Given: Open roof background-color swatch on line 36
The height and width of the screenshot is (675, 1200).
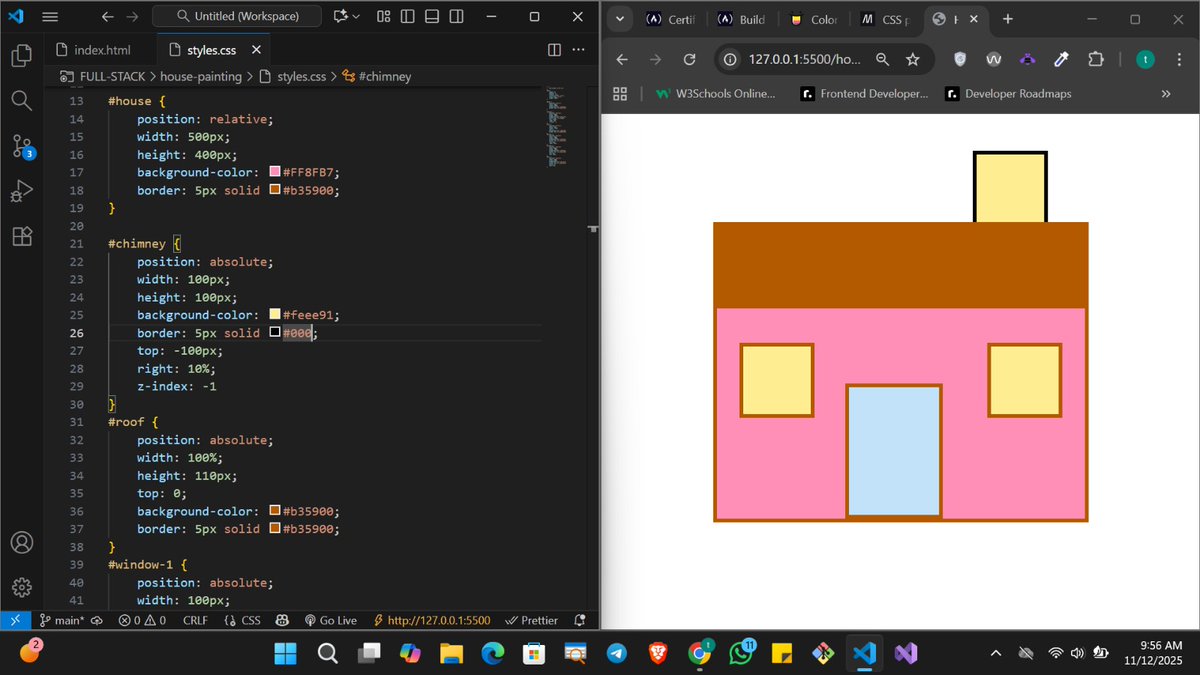Looking at the screenshot, I should click(x=275, y=511).
